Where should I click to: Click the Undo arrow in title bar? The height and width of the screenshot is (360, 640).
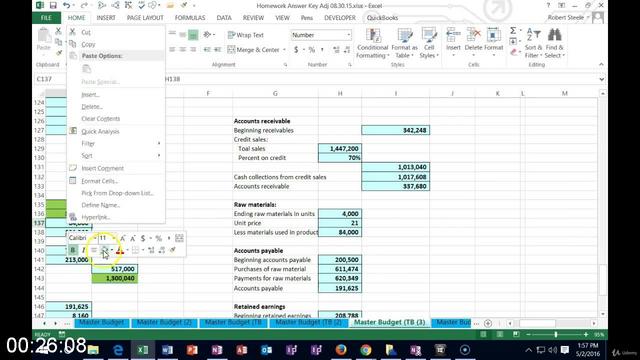pos(67,5)
